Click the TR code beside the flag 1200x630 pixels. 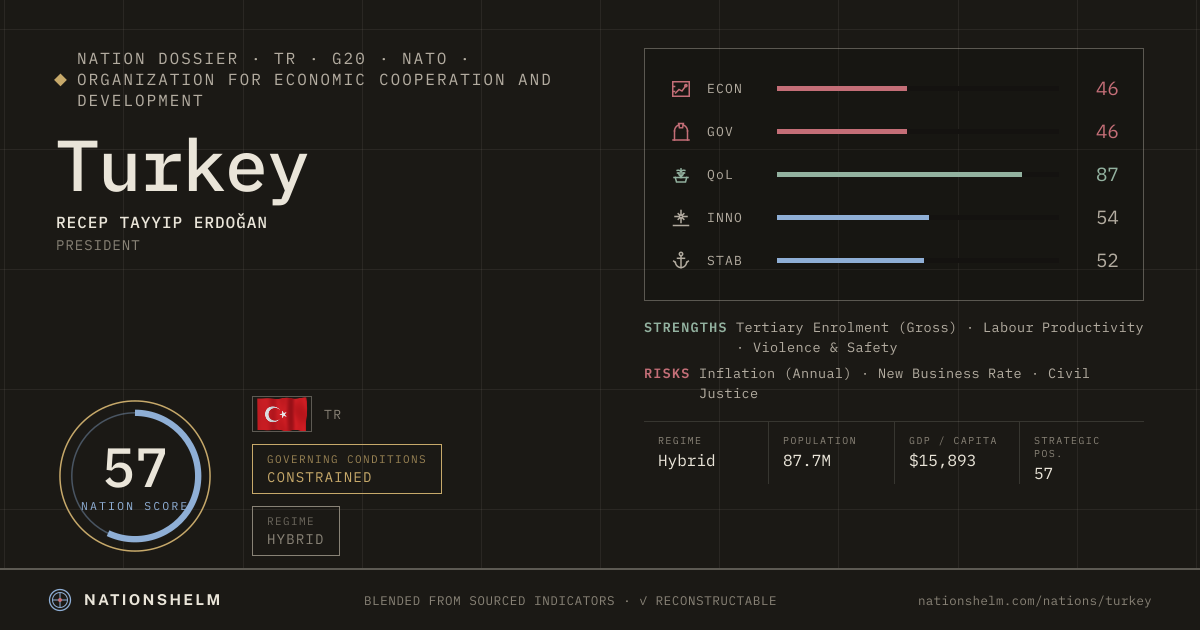pyautogui.click(x=333, y=415)
